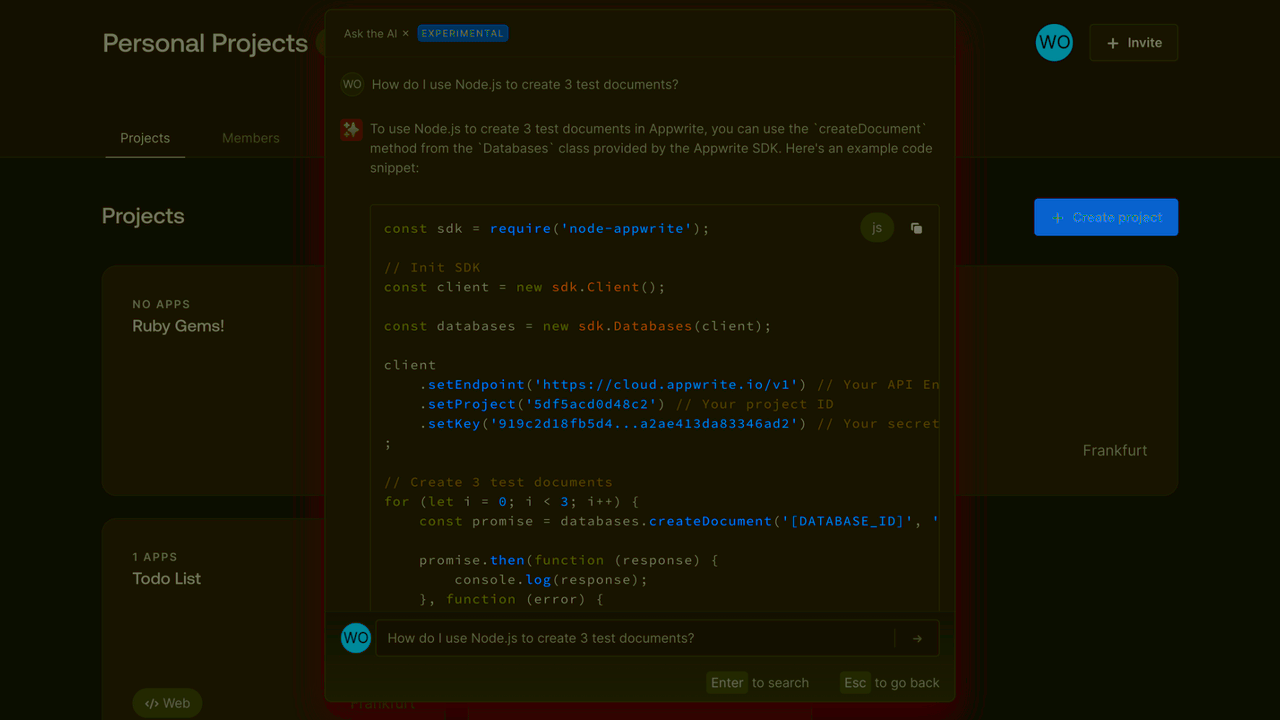Switch to the Members tab
Image resolution: width=1280 pixels, height=720 pixels.
pyautogui.click(x=250, y=137)
